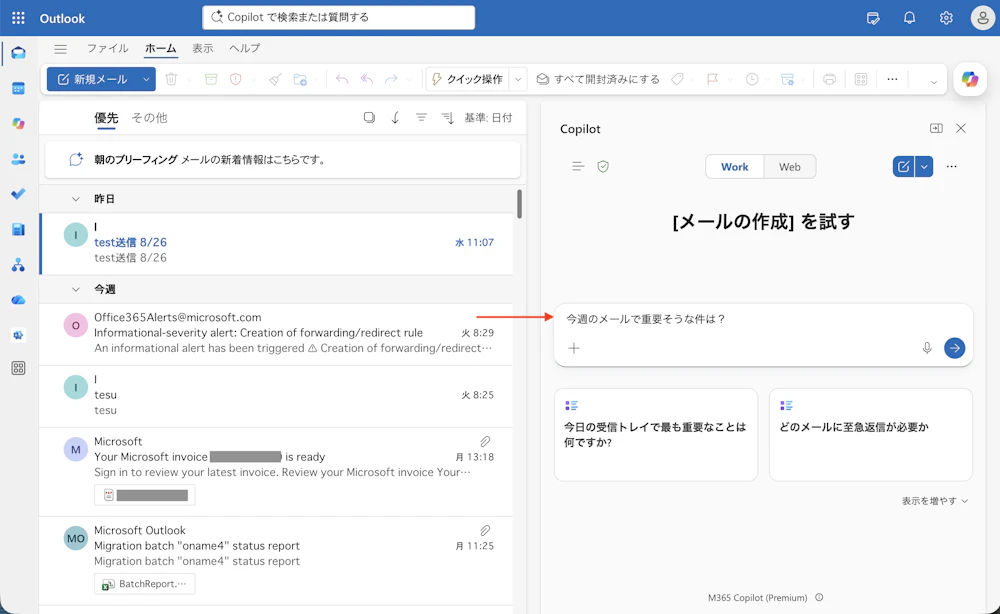The width and height of the screenshot is (1000, 614).
Task: Open toolbar more options ellipsis
Action: click(x=892, y=79)
